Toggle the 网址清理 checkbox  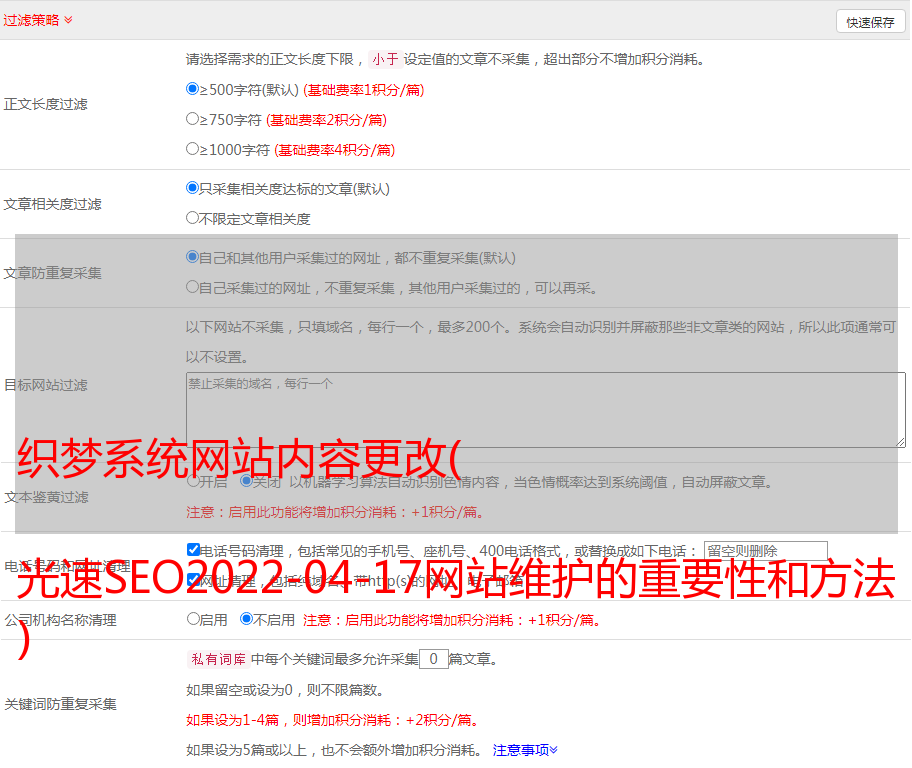[x=194, y=580]
